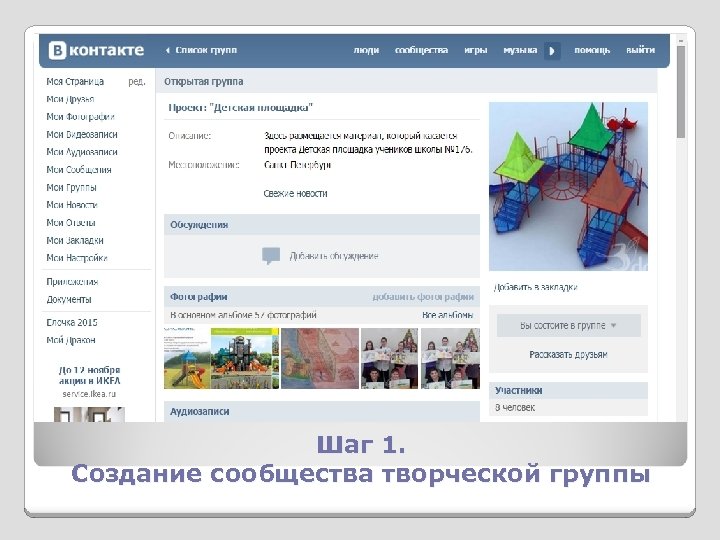The width and height of the screenshot is (720, 540).
Task: Open Елочка 2015 app link
Action: pos(72,322)
